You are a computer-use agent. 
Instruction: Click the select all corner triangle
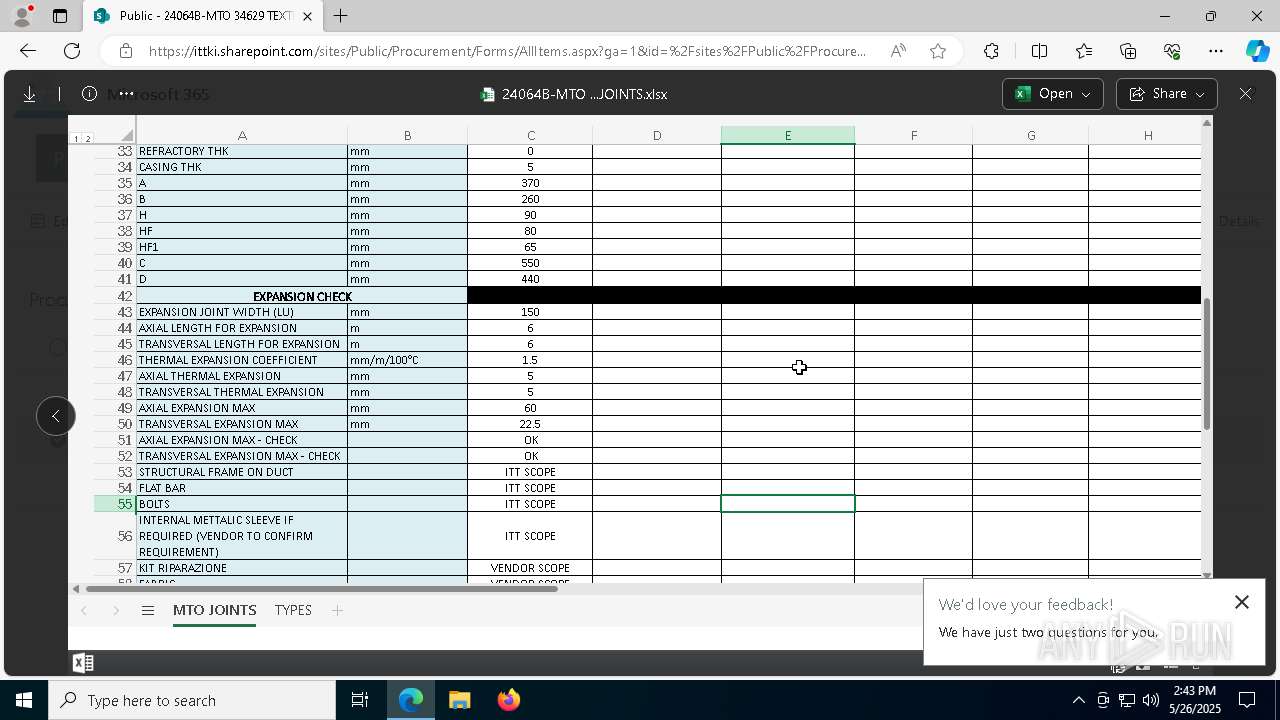click(x=127, y=136)
